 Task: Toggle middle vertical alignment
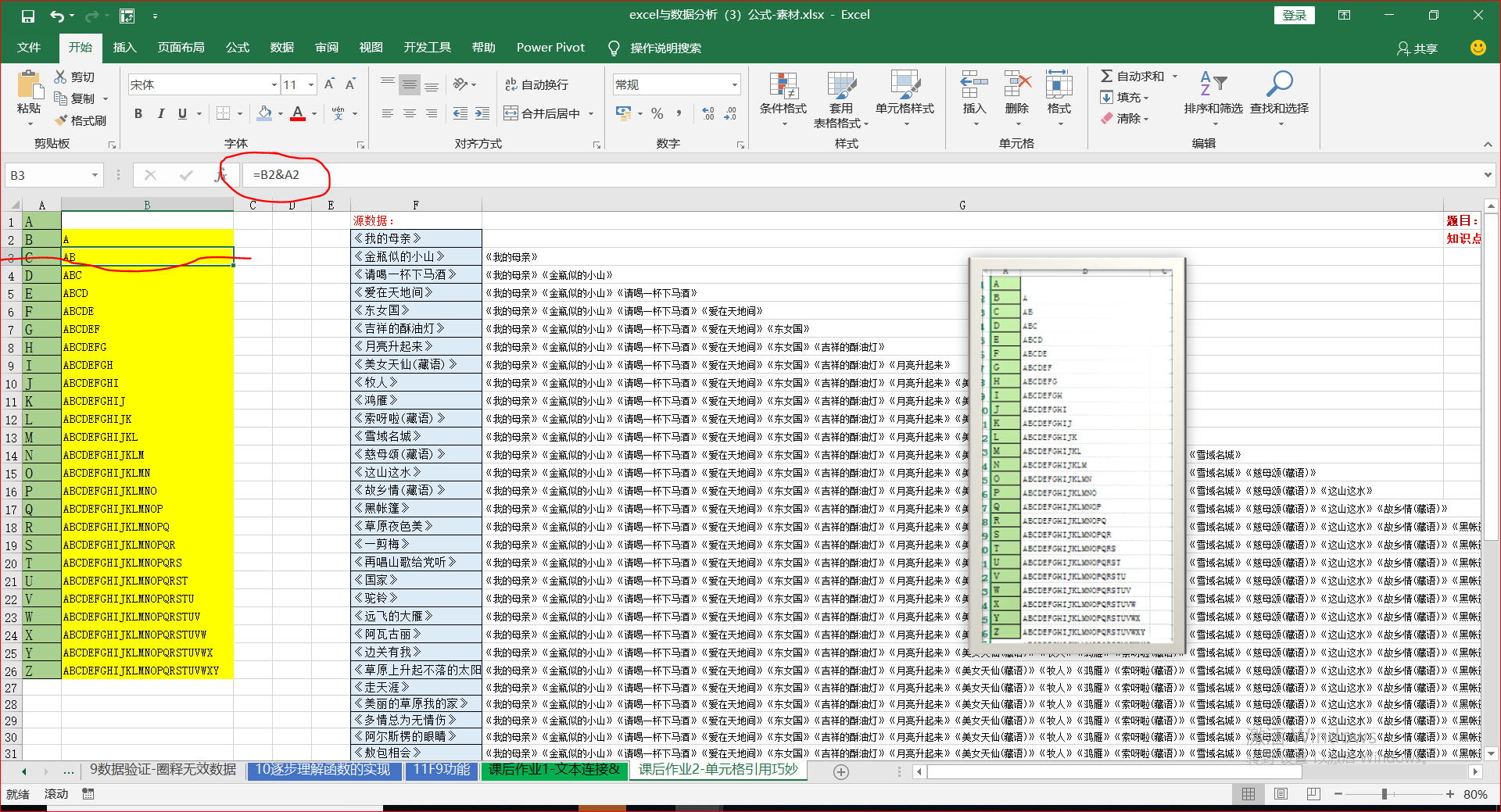(409, 84)
